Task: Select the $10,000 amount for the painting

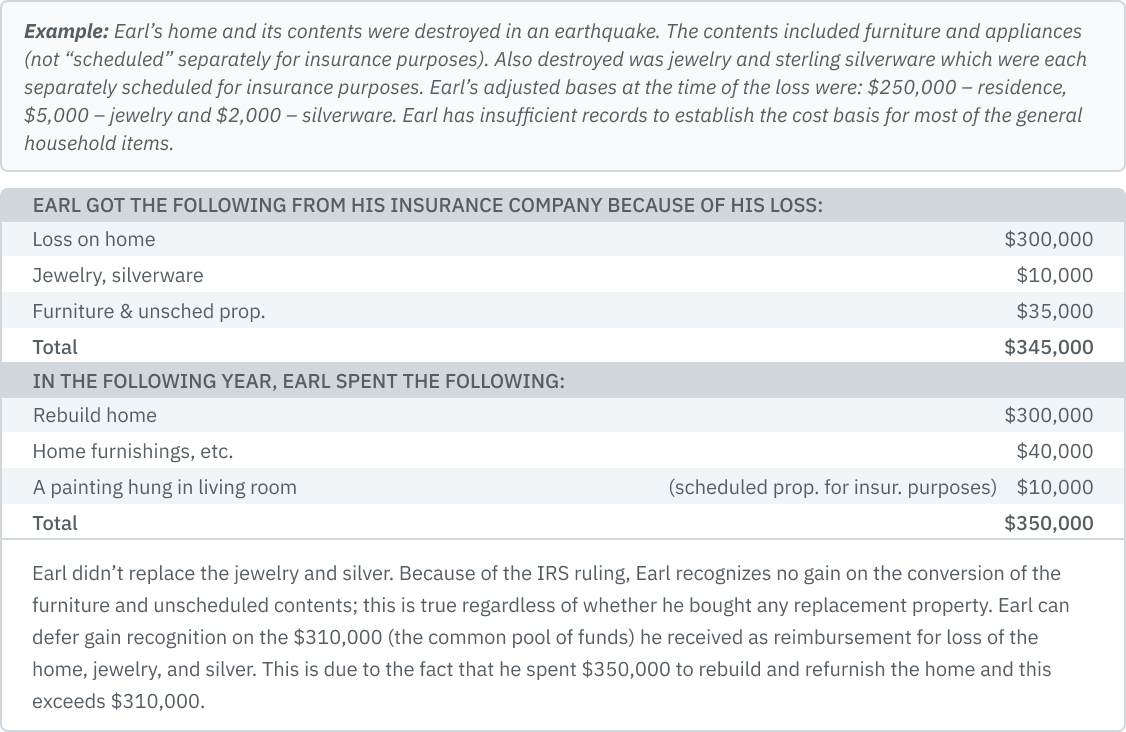Action: (x=1054, y=487)
